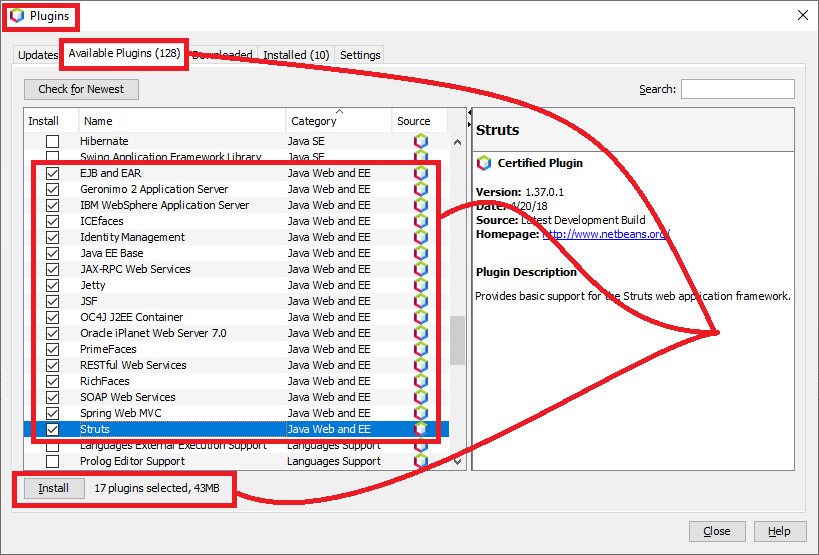The height and width of the screenshot is (555, 819).
Task: Uncheck the Spring Web MVC checkbox
Action: point(52,413)
